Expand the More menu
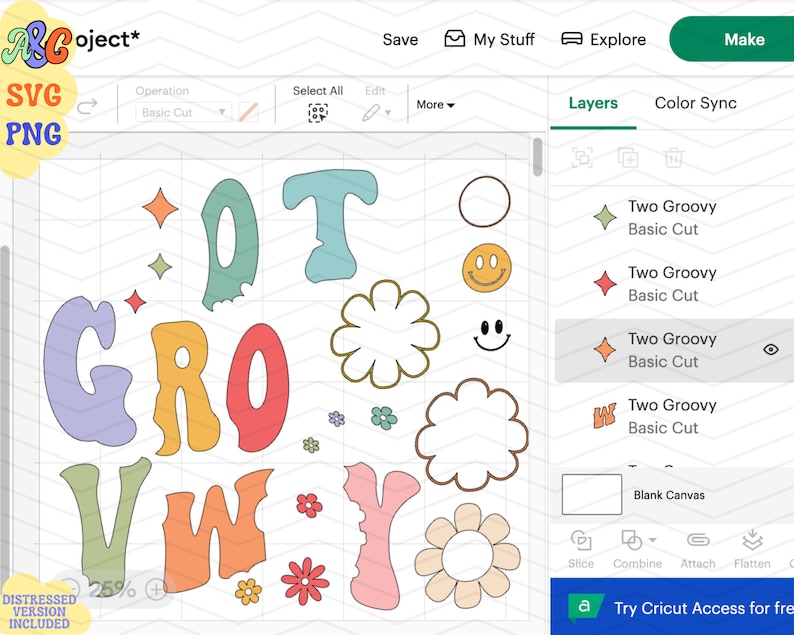The width and height of the screenshot is (794, 635). 435,105
